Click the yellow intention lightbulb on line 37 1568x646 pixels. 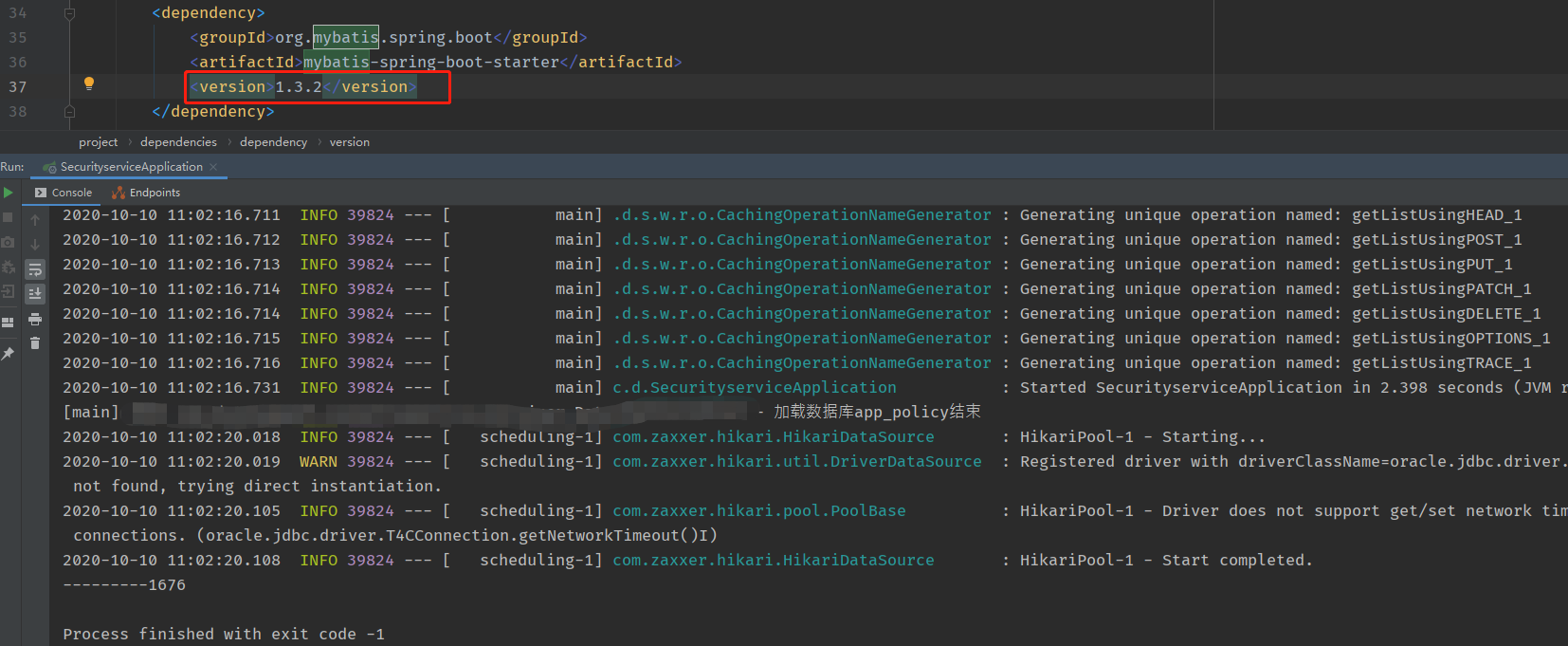89,83
